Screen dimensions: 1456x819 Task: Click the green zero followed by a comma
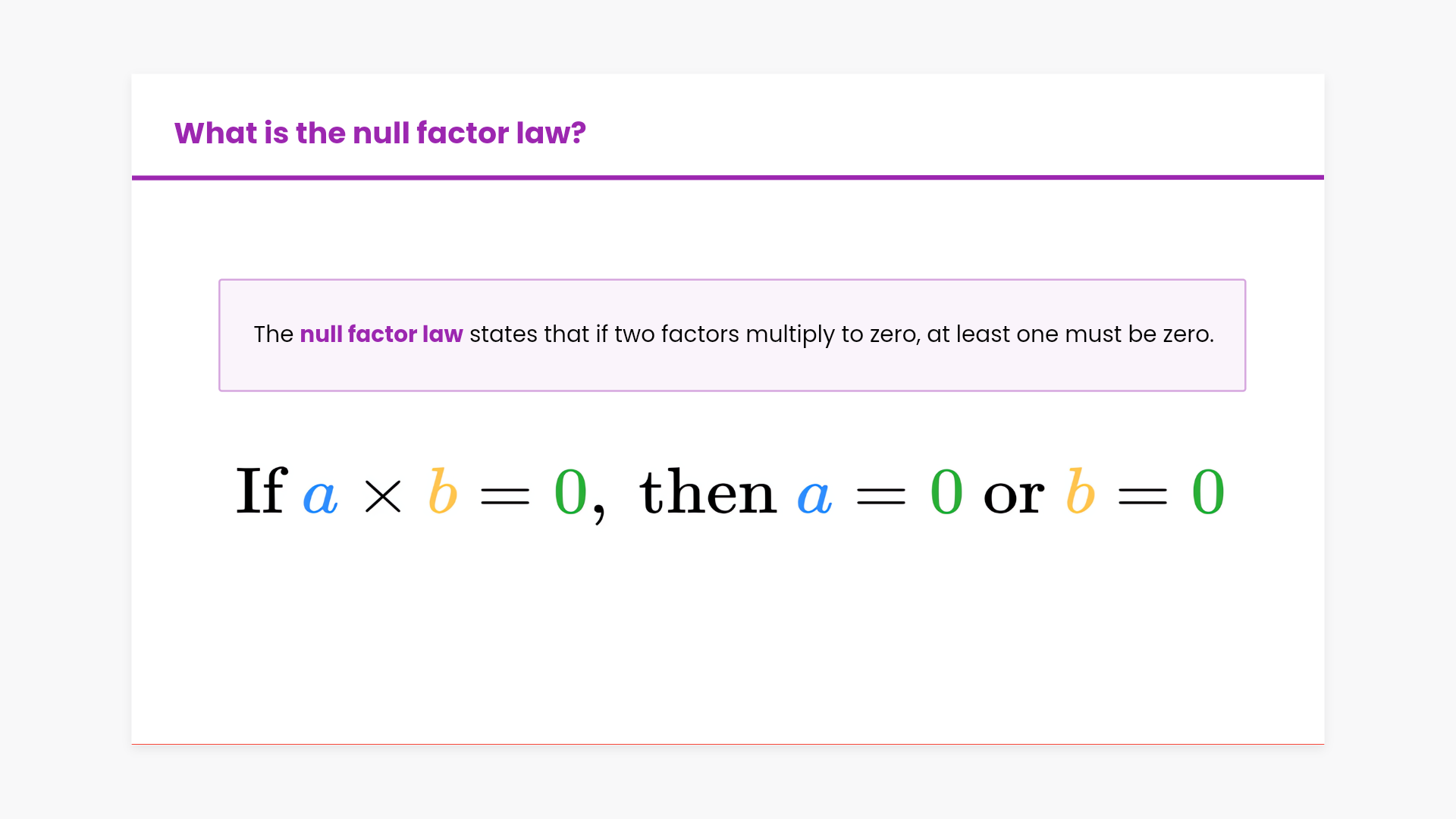pyautogui.click(x=571, y=492)
